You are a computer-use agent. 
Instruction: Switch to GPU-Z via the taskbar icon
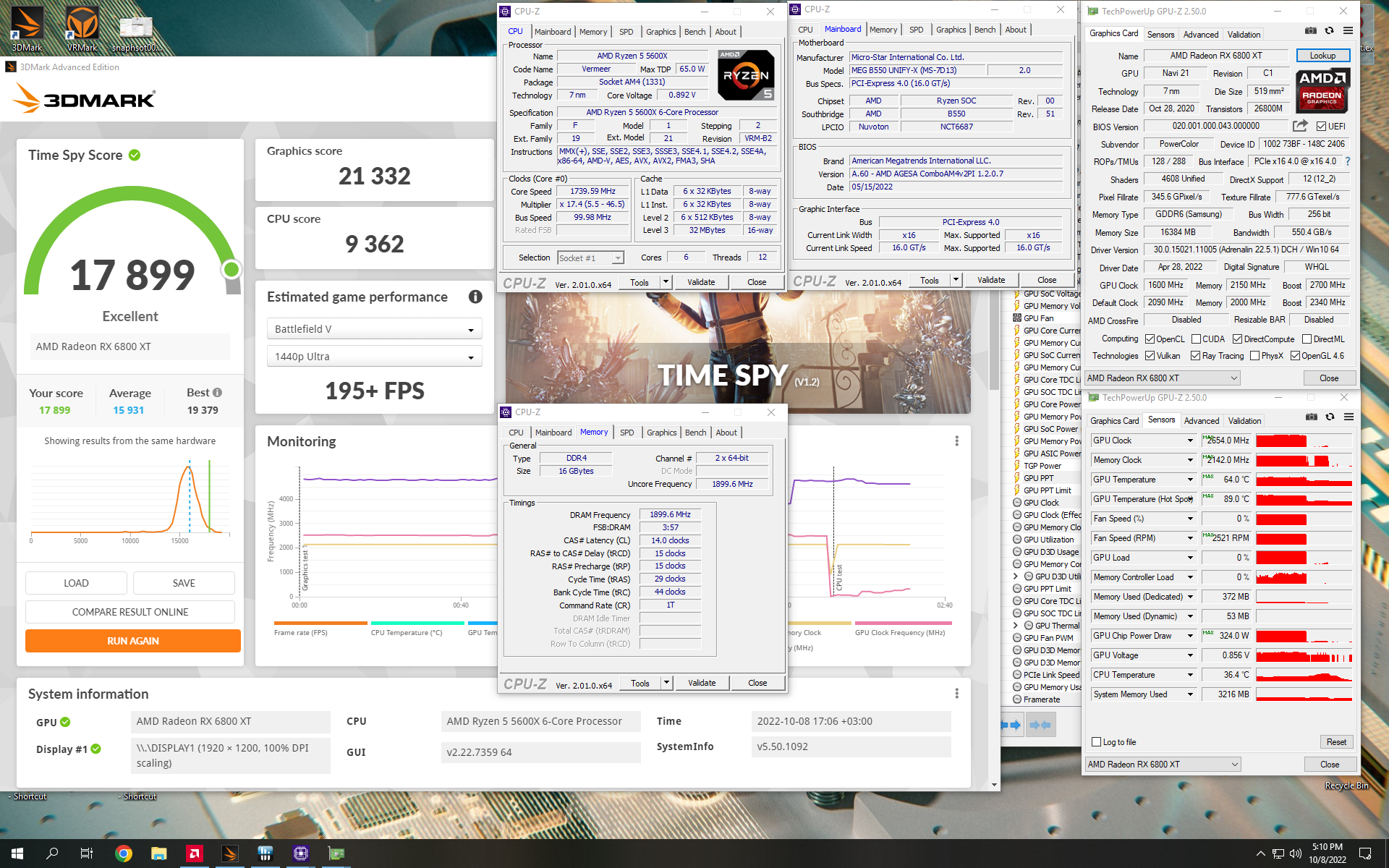click(x=336, y=854)
